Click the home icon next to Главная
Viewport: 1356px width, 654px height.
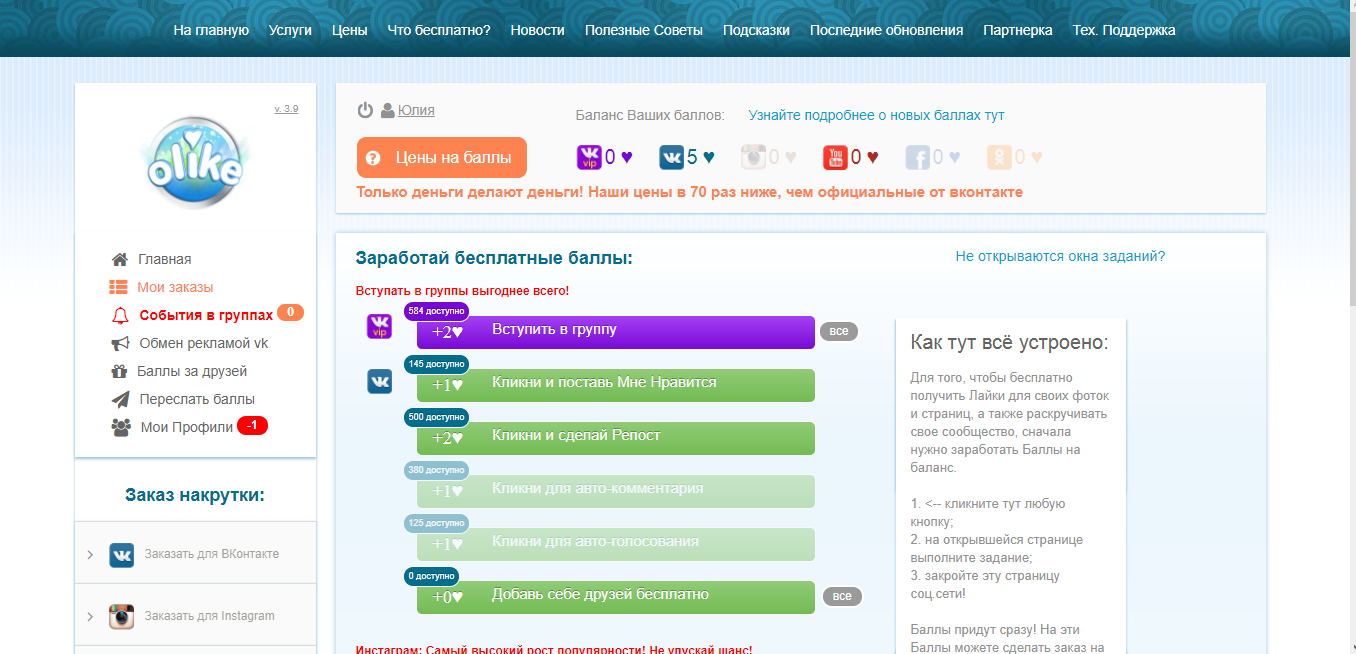click(x=119, y=259)
